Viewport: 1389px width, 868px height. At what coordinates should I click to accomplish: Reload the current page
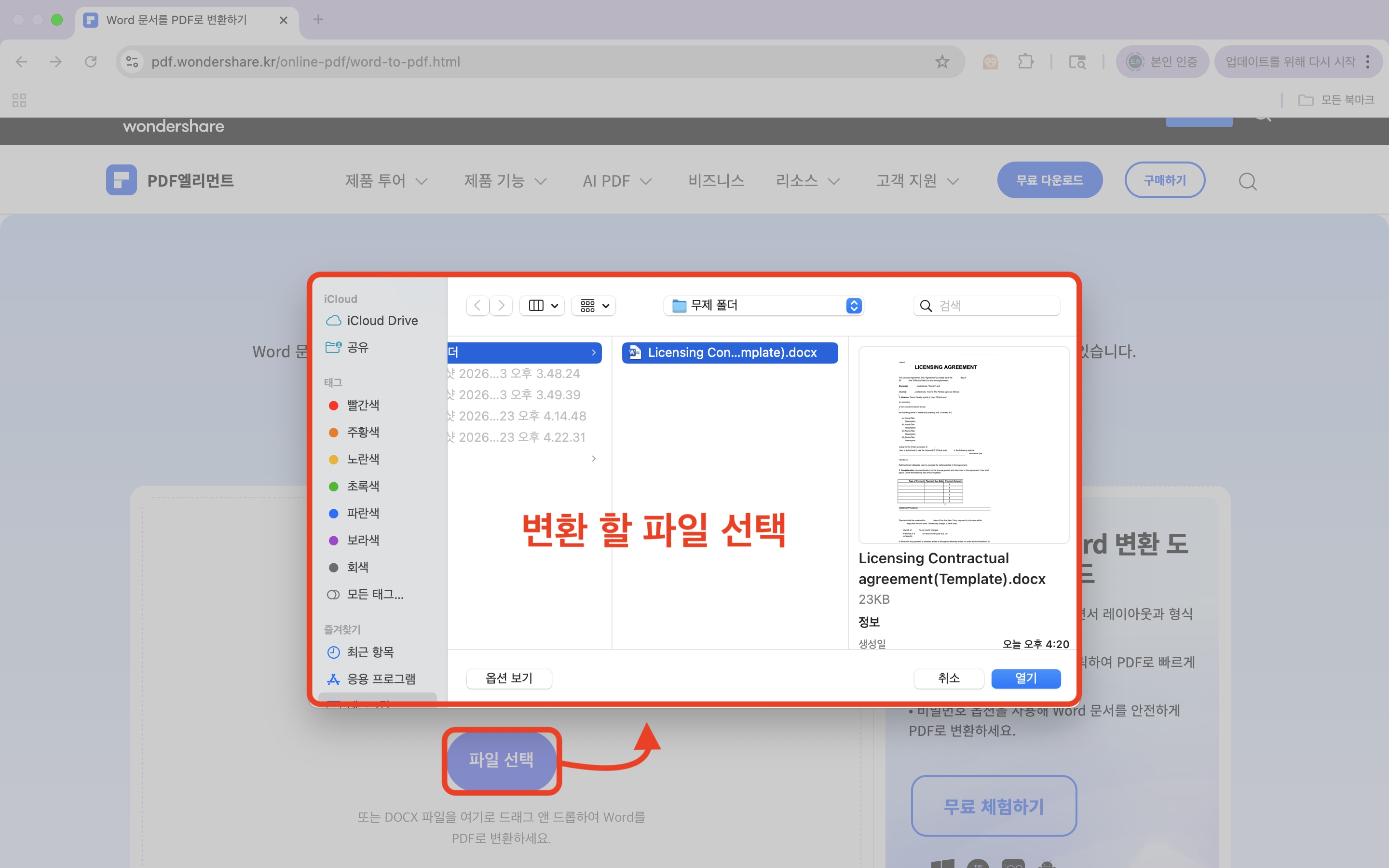coord(90,61)
